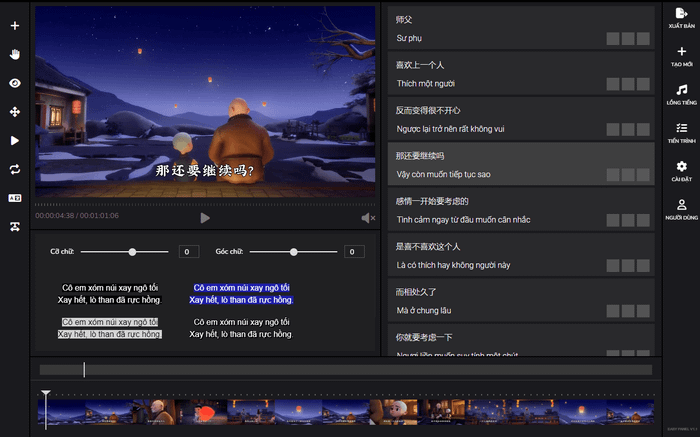Select the blue highlighted text style sample

(x=241, y=294)
